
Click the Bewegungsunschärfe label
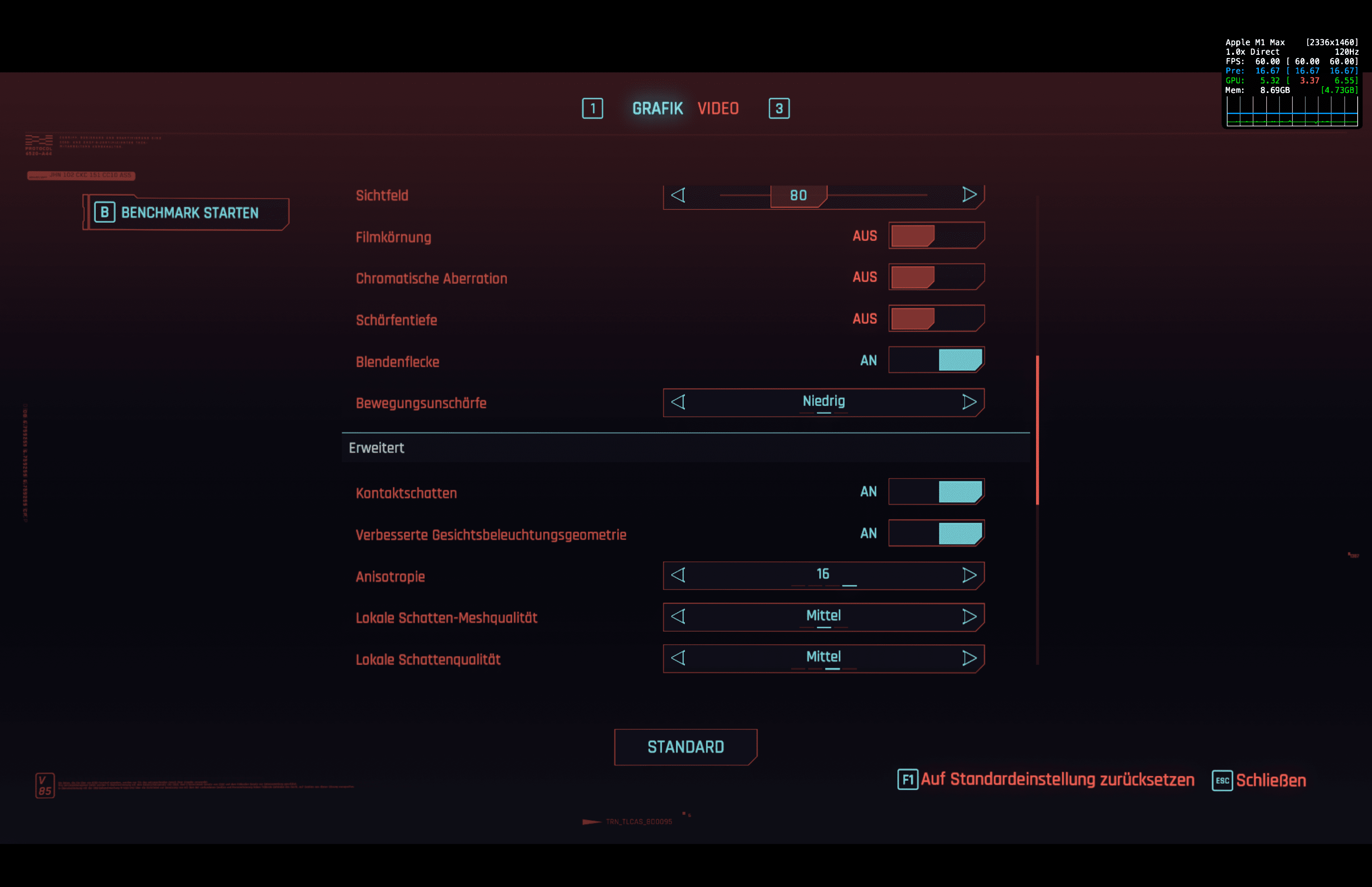[x=421, y=403]
